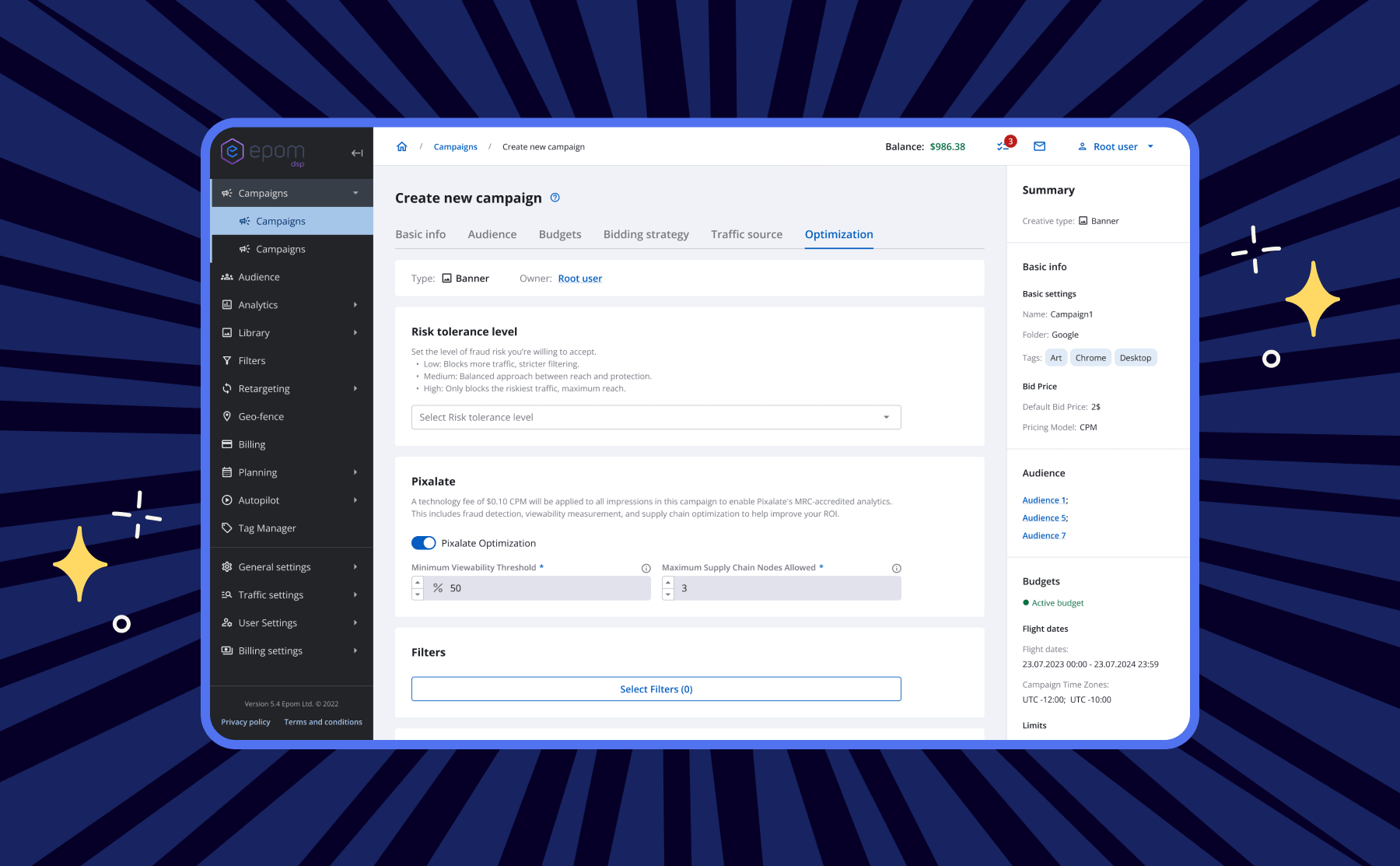Expand the Billing settings submenu arrow
Screen dimensions: 1400x866
click(x=355, y=650)
